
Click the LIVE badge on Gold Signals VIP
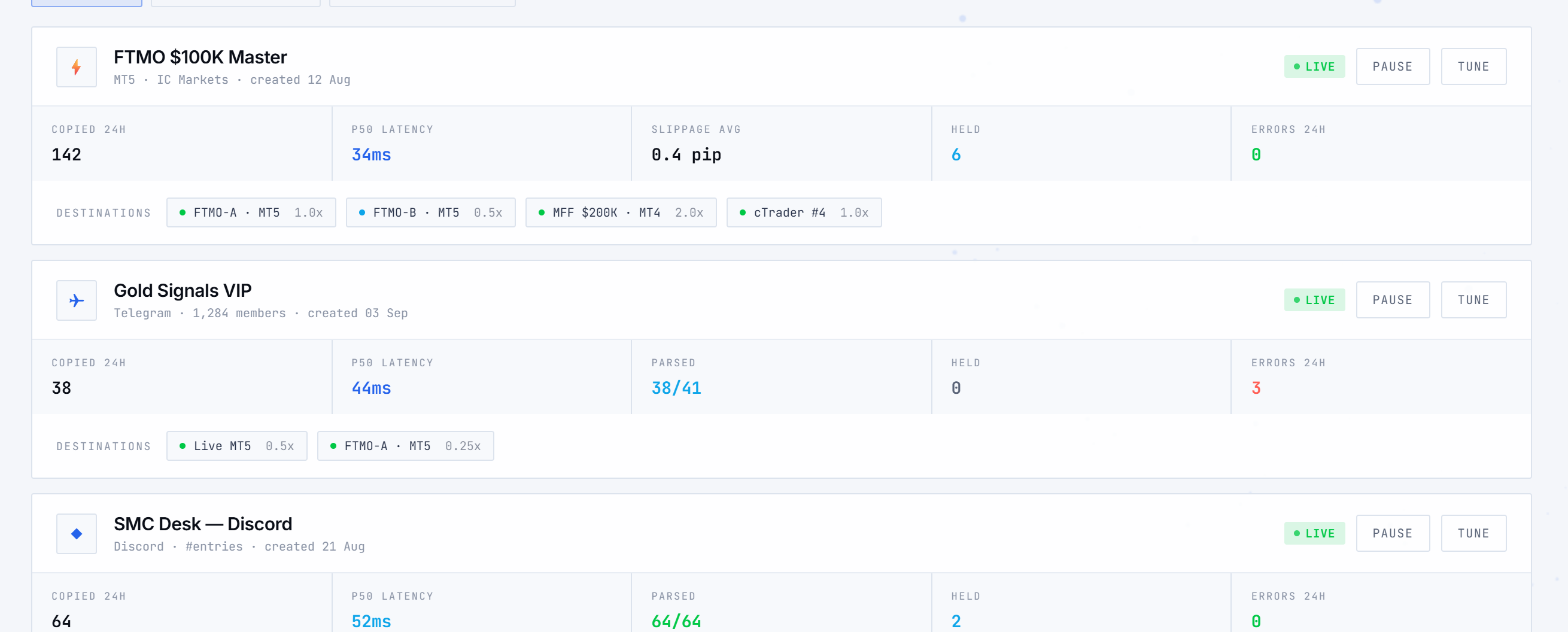(1314, 300)
